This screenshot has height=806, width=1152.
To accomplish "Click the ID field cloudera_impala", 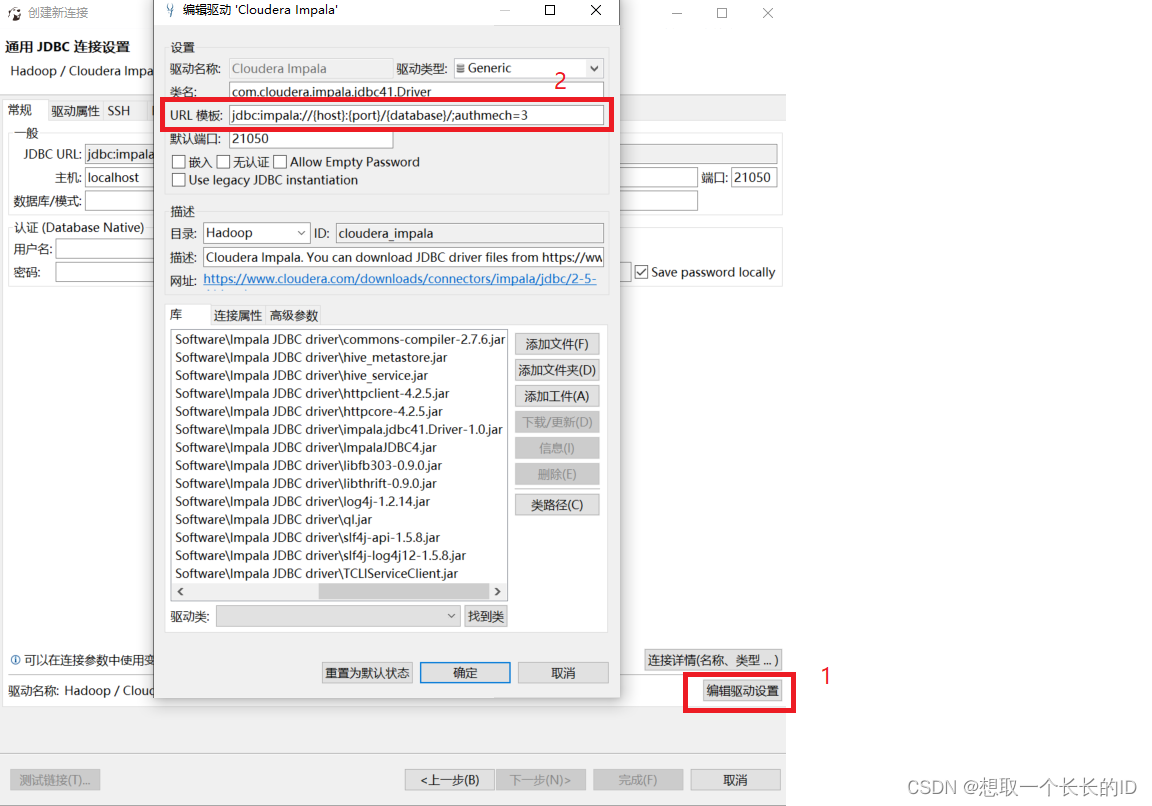I will pyautogui.click(x=470, y=233).
